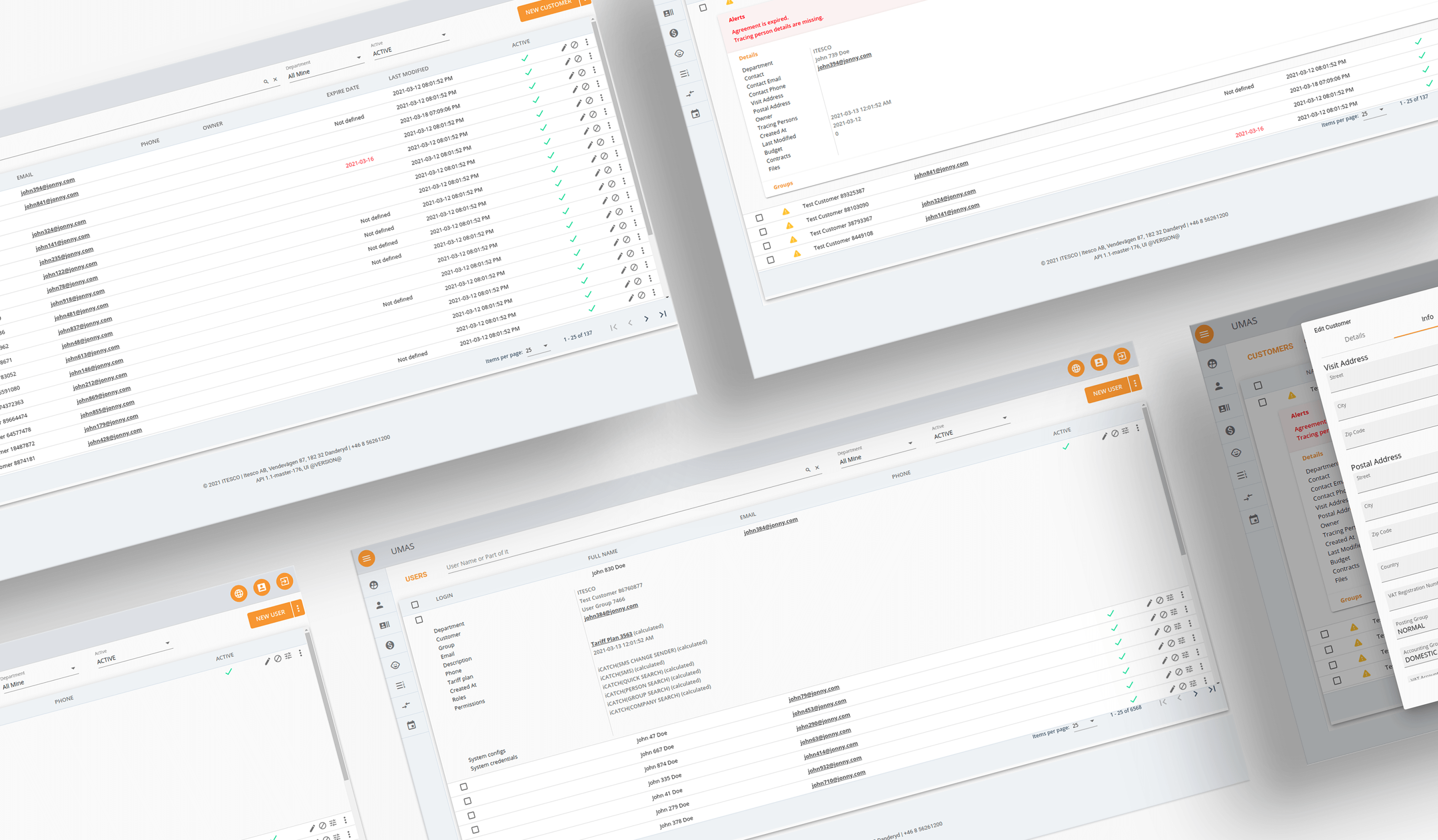The image size is (1438, 840).
Task: Click the dollar icon in the customer details window sidebar
Action: click(x=674, y=33)
